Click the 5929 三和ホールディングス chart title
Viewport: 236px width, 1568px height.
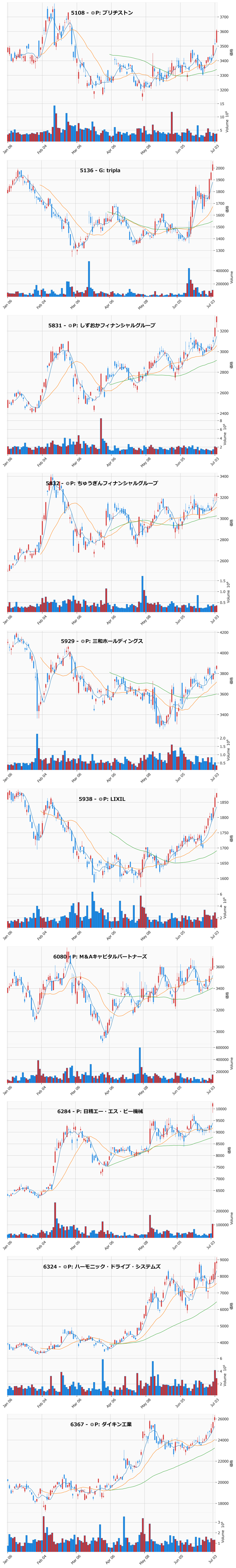click(x=102, y=641)
